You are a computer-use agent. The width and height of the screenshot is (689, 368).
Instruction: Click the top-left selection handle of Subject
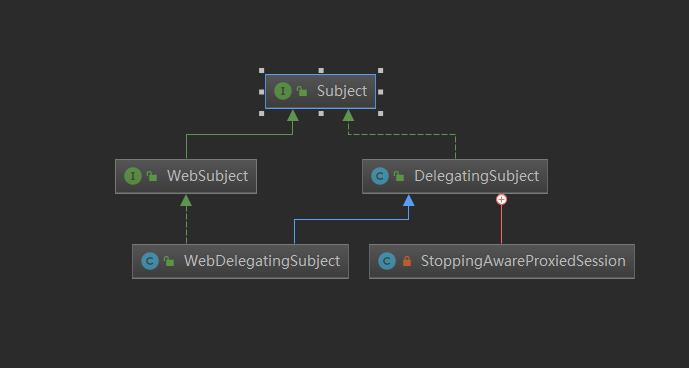tap(261, 70)
